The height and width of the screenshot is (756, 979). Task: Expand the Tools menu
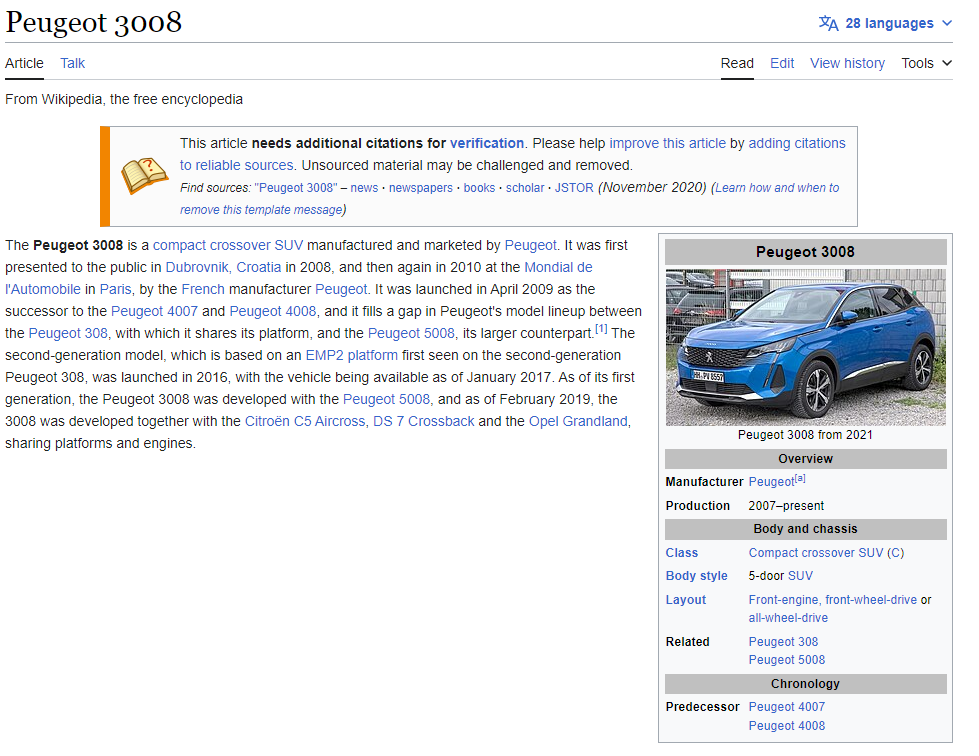[927, 63]
